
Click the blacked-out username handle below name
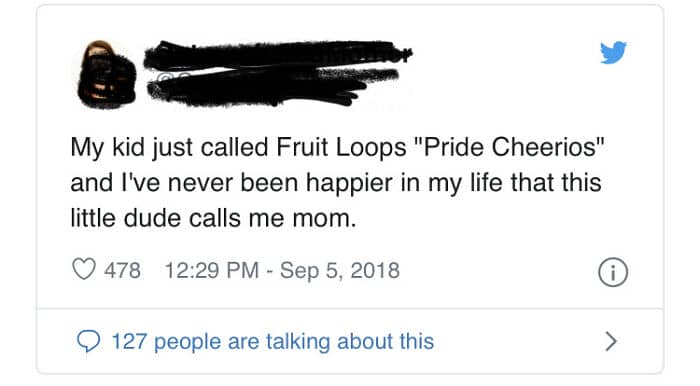point(272,88)
